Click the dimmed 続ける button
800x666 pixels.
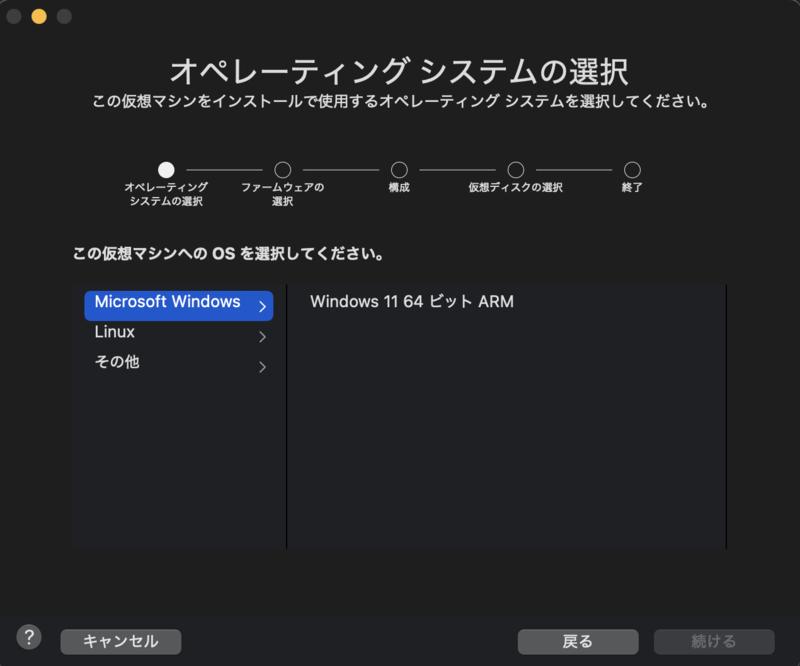point(714,641)
